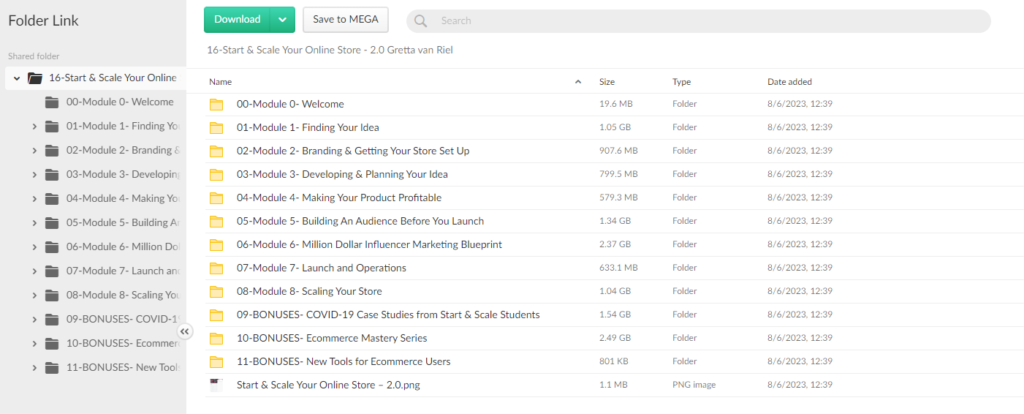Click yellow folder icon of Scaling Your Store row
Image resolution: width=1024 pixels, height=414 pixels.
216,291
